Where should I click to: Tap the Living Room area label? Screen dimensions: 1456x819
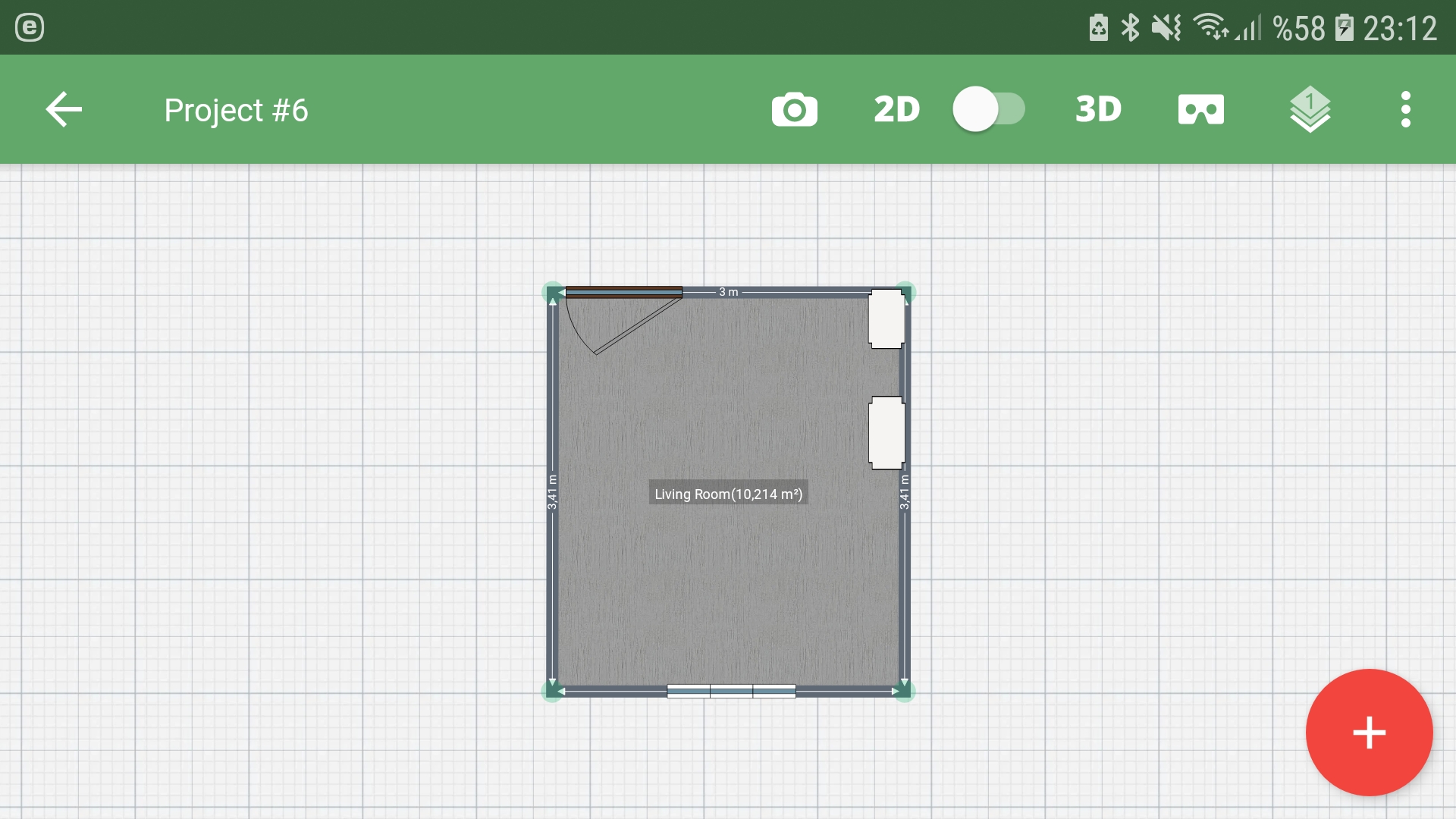coord(728,494)
